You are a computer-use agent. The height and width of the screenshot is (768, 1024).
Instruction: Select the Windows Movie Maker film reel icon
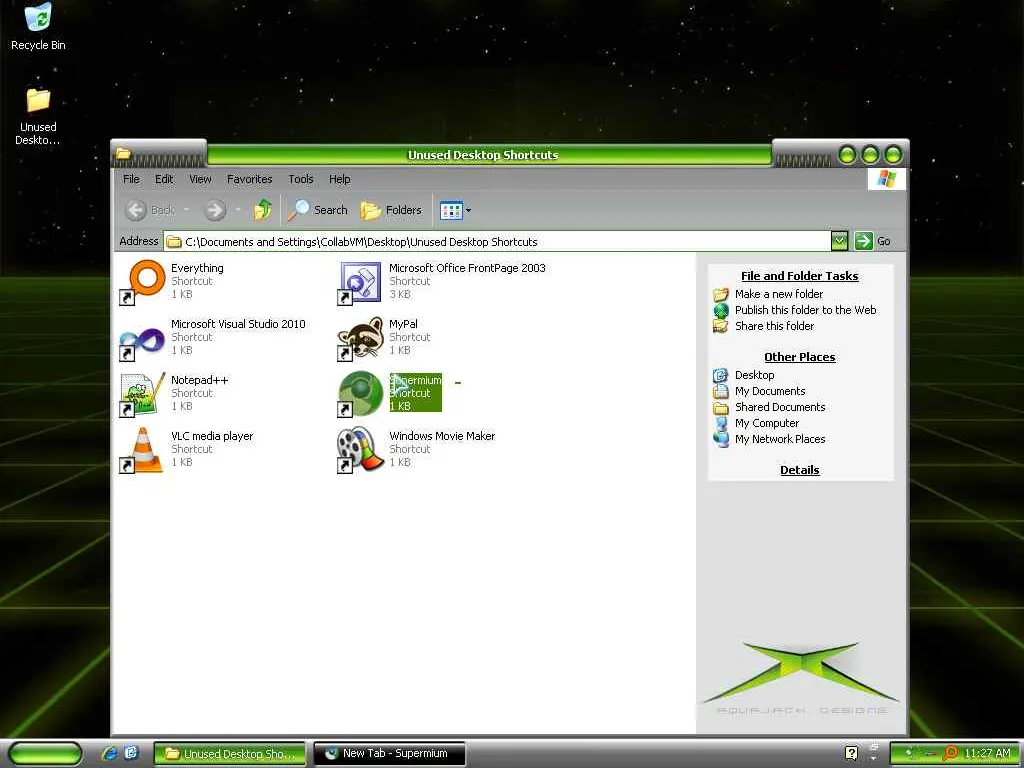pos(360,451)
